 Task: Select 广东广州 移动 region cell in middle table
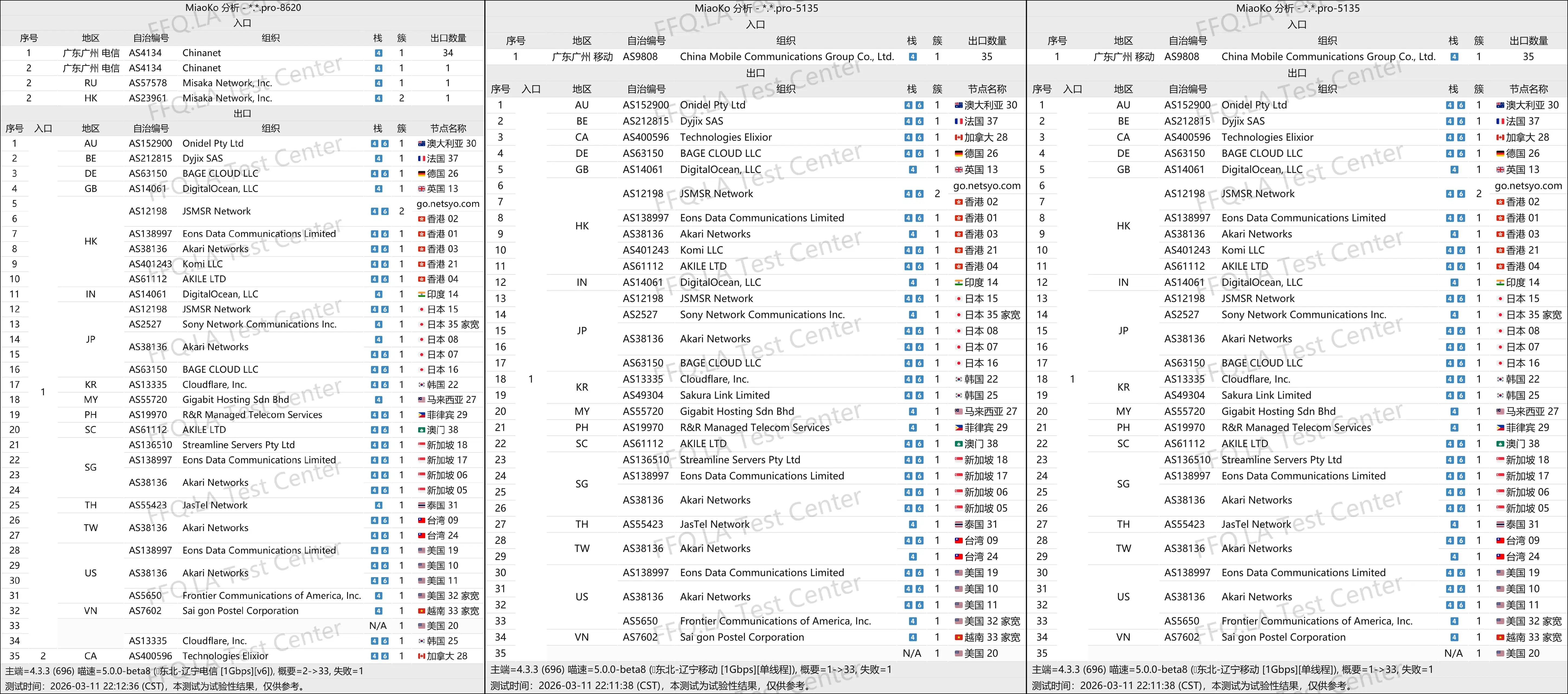(x=582, y=57)
